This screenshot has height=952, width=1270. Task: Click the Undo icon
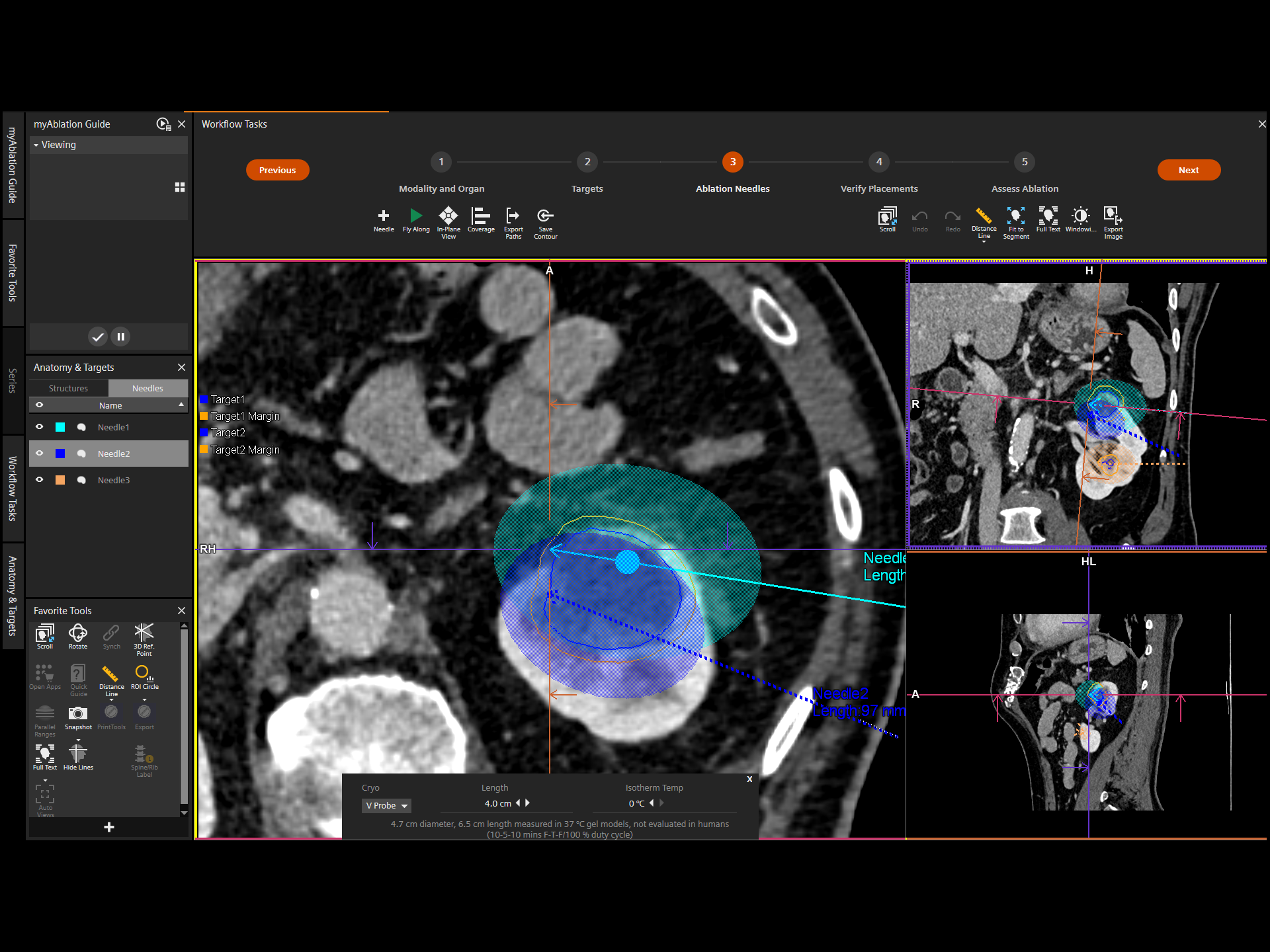click(x=920, y=220)
